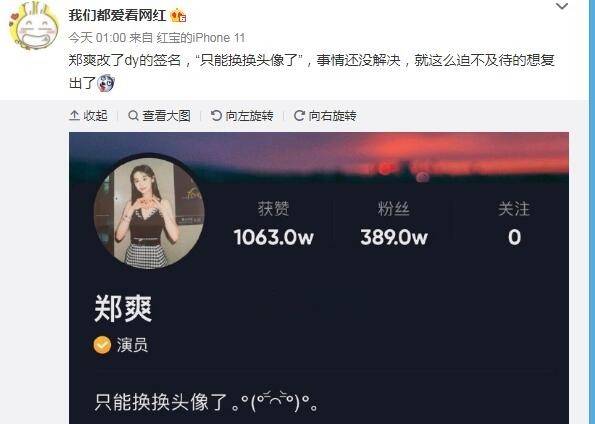Expand the post options chevron menu

(562, 6)
